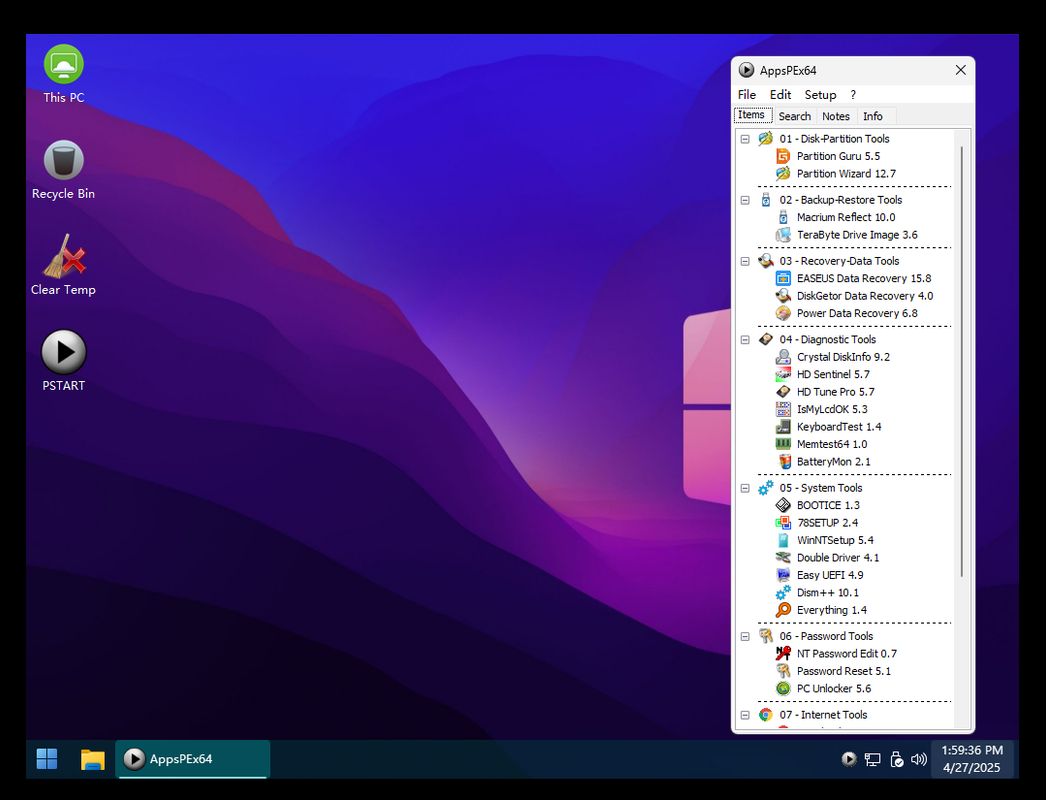Open Partition Wizard 12.7 icon
This screenshot has width=1046, height=800.
click(783, 173)
